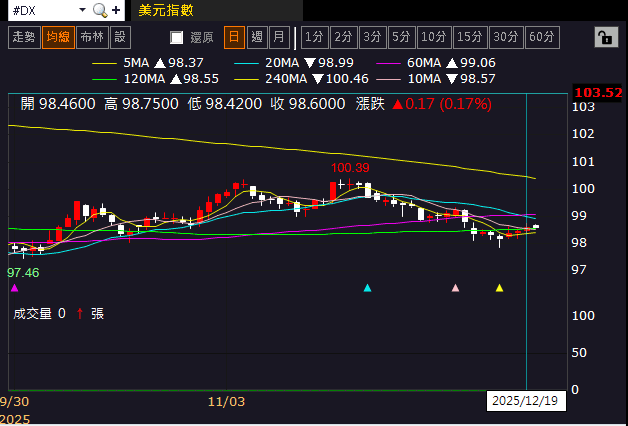
Task: Click the 103.52 red price tag
Action: (598, 92)
